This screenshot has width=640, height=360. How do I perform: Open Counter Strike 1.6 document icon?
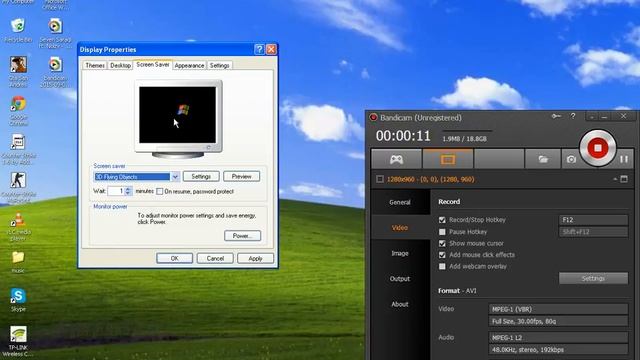(18, 149)
